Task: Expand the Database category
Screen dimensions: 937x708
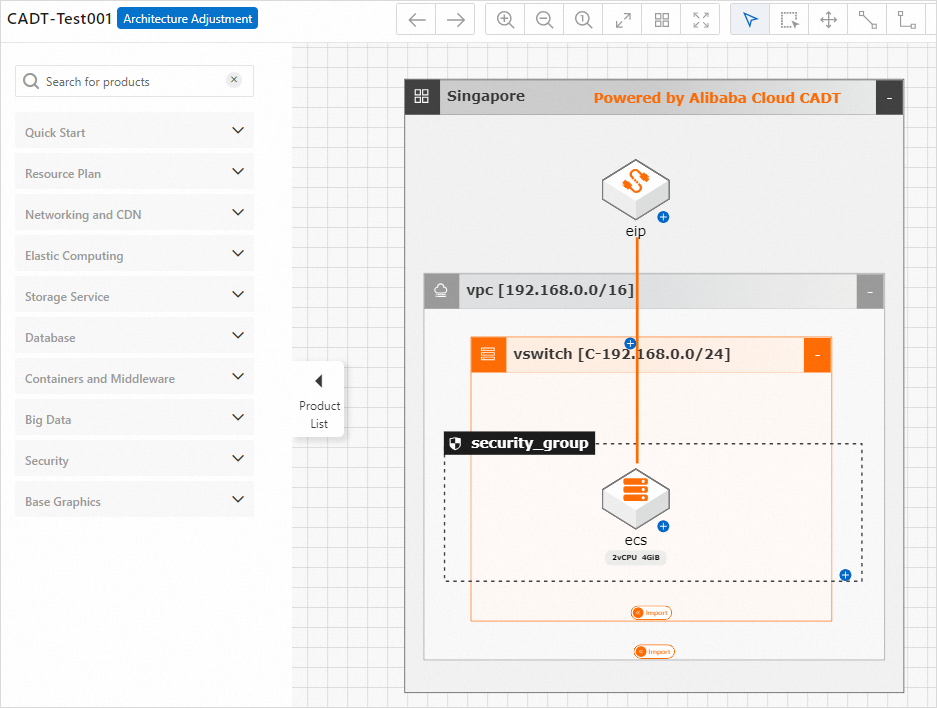Action: pyautogui.click(x=134, y=337)
